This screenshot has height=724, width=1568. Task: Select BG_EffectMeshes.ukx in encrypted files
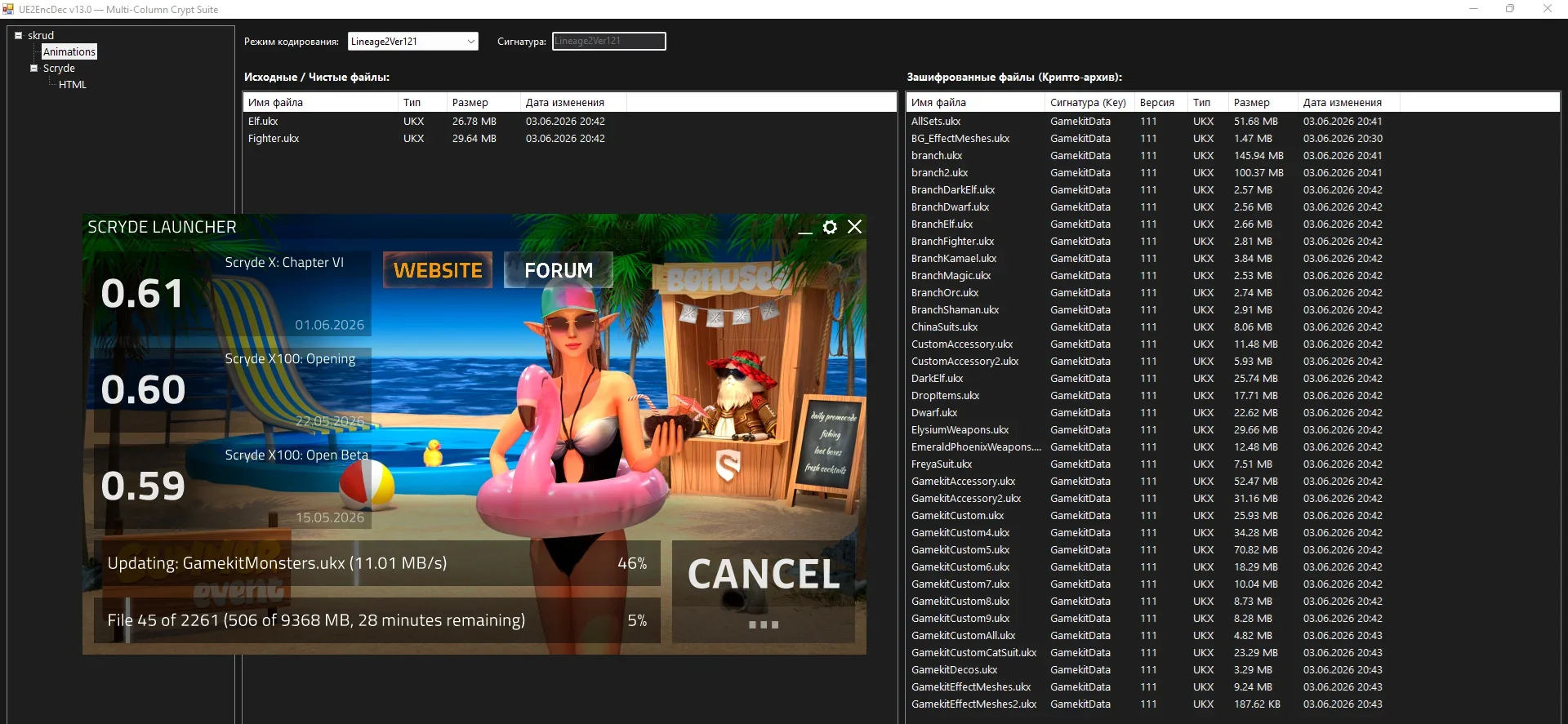pyautogui.click(x=1233, y=138)
